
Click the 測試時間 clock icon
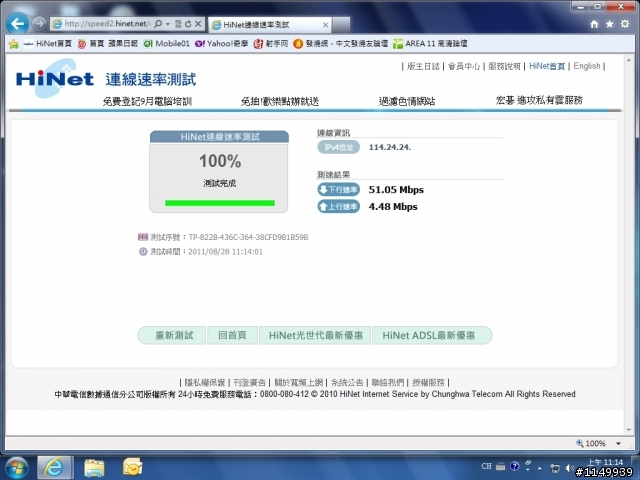[x=143, y=251]
